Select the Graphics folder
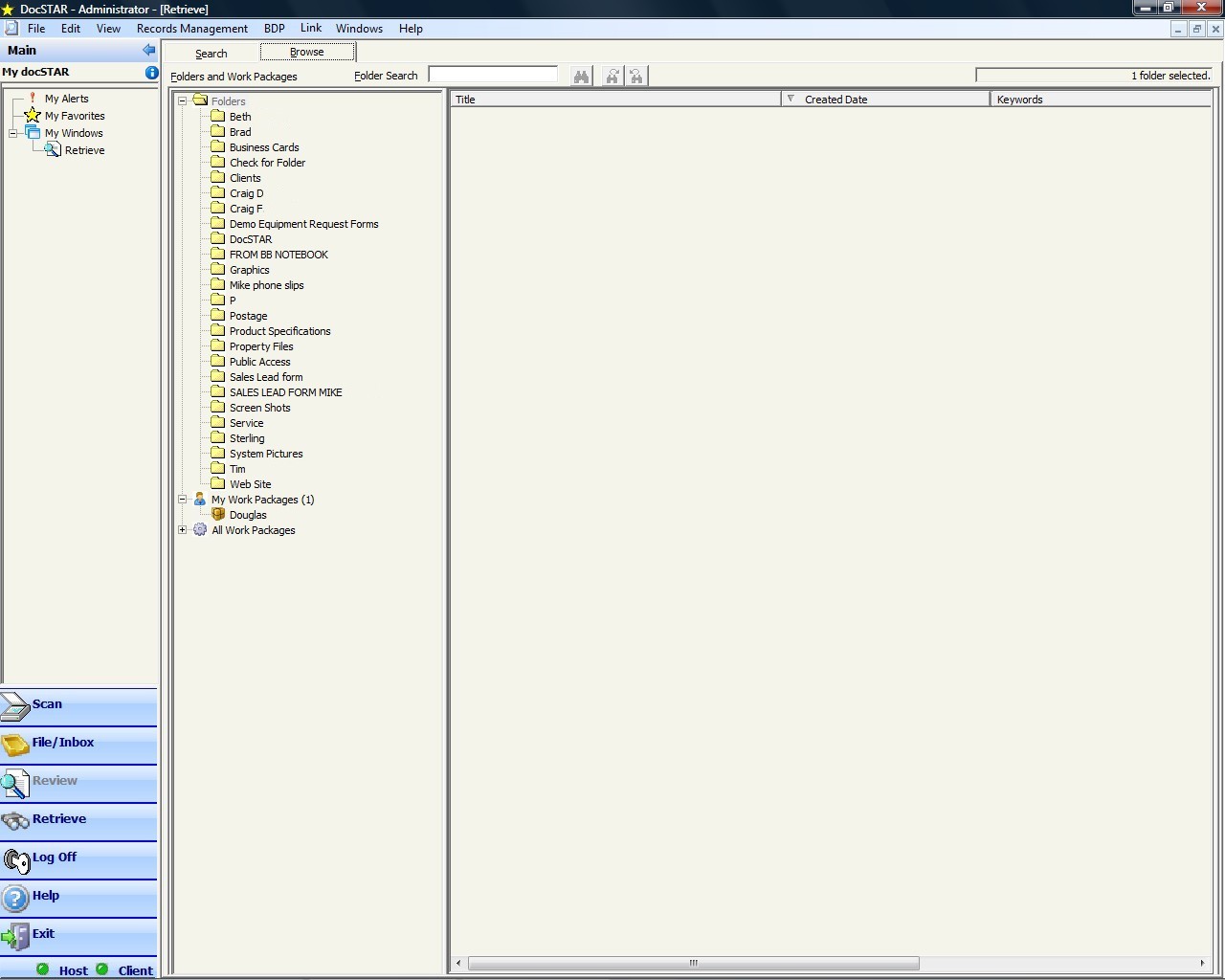1225x980 pixels. coord(249,270)
